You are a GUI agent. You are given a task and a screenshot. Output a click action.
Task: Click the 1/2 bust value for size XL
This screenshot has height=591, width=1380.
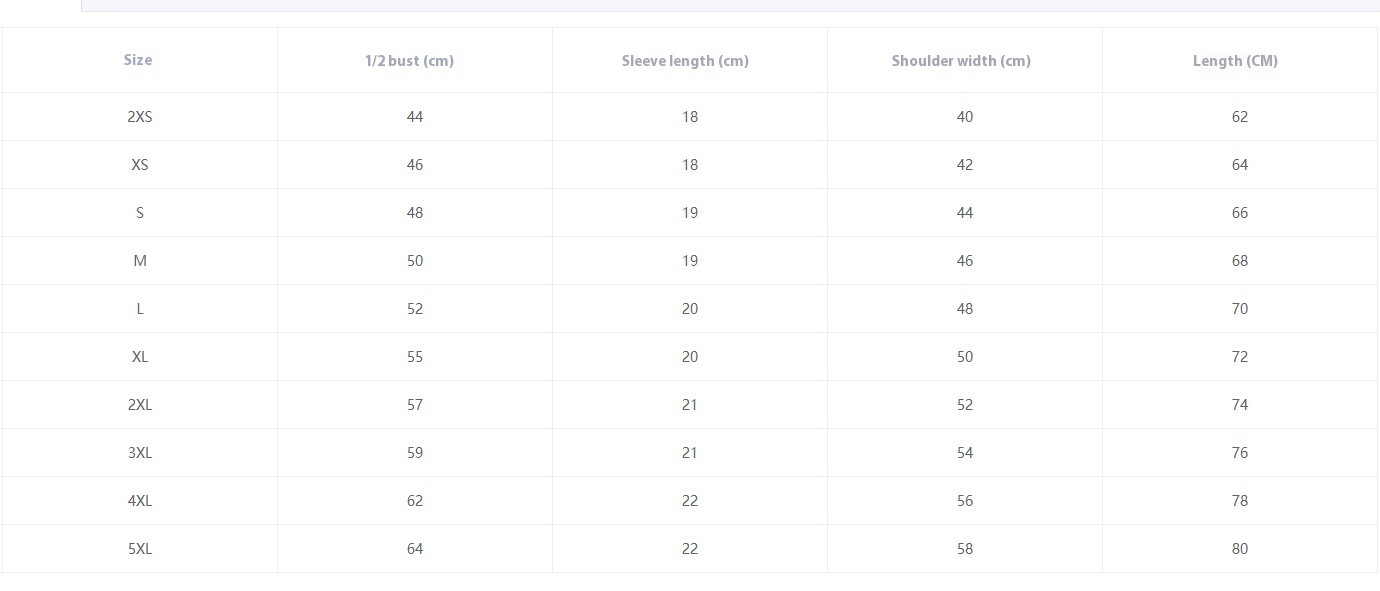[x=415, y=357]
